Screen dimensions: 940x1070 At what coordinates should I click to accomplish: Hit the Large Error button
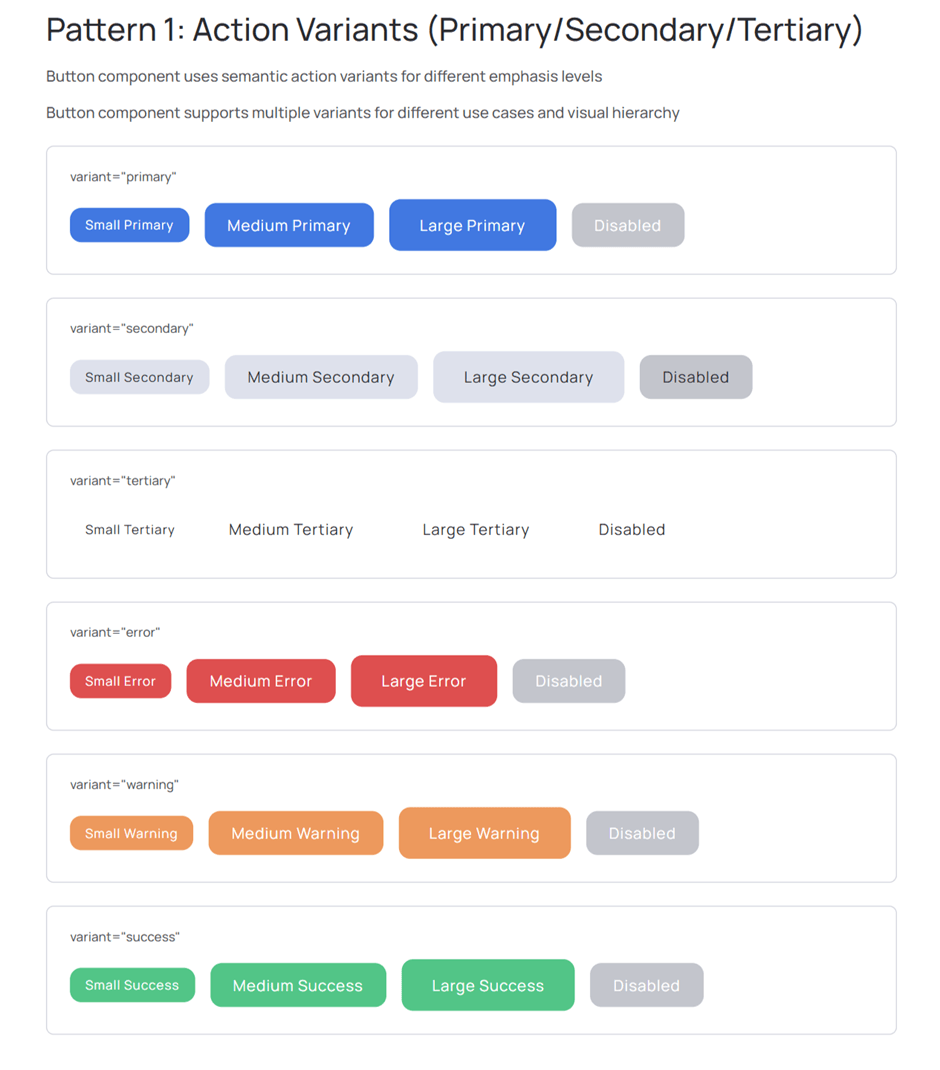(423, 681)
